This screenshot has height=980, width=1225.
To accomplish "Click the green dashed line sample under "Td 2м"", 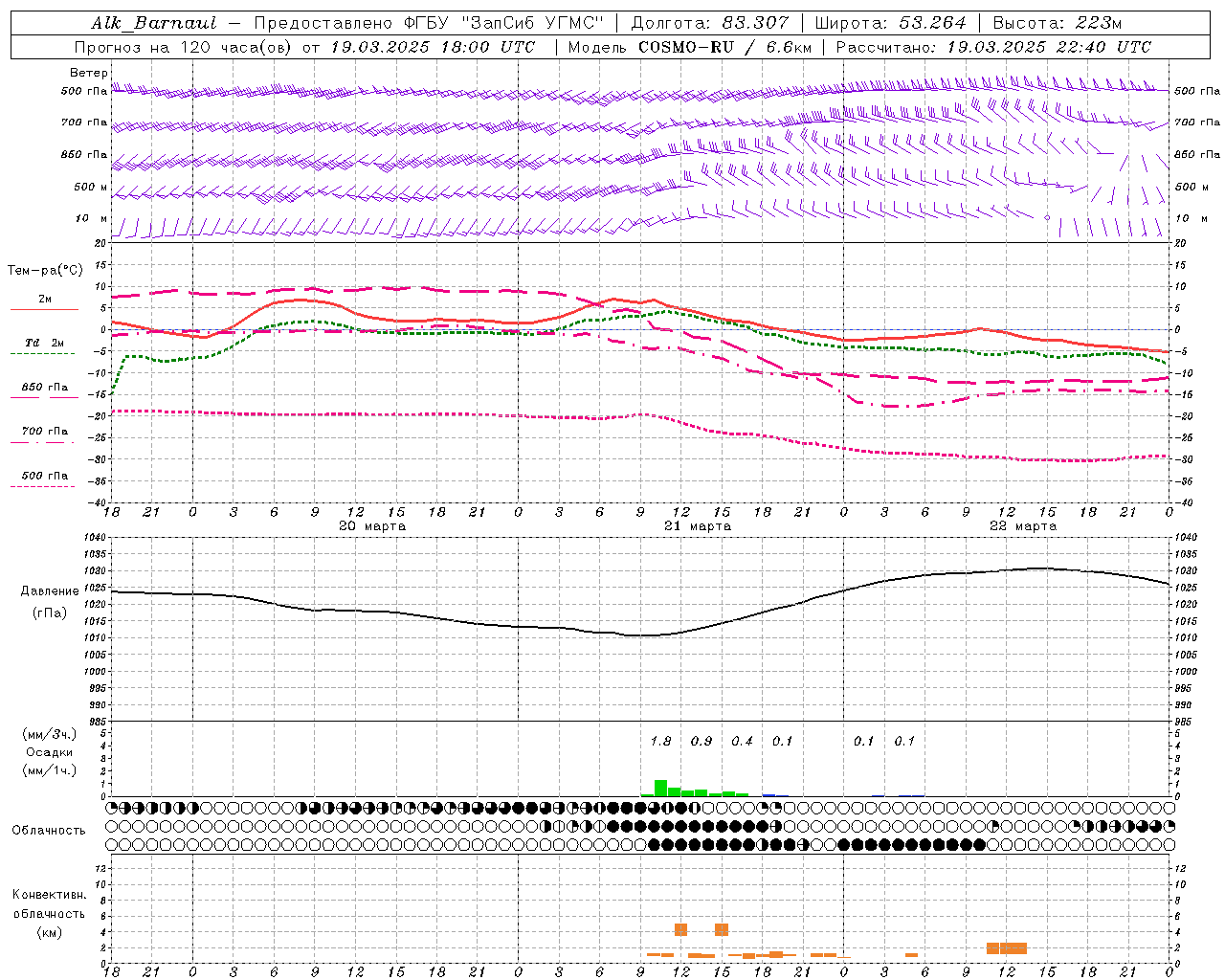I will pyautogui.click(x=43, y=354).
